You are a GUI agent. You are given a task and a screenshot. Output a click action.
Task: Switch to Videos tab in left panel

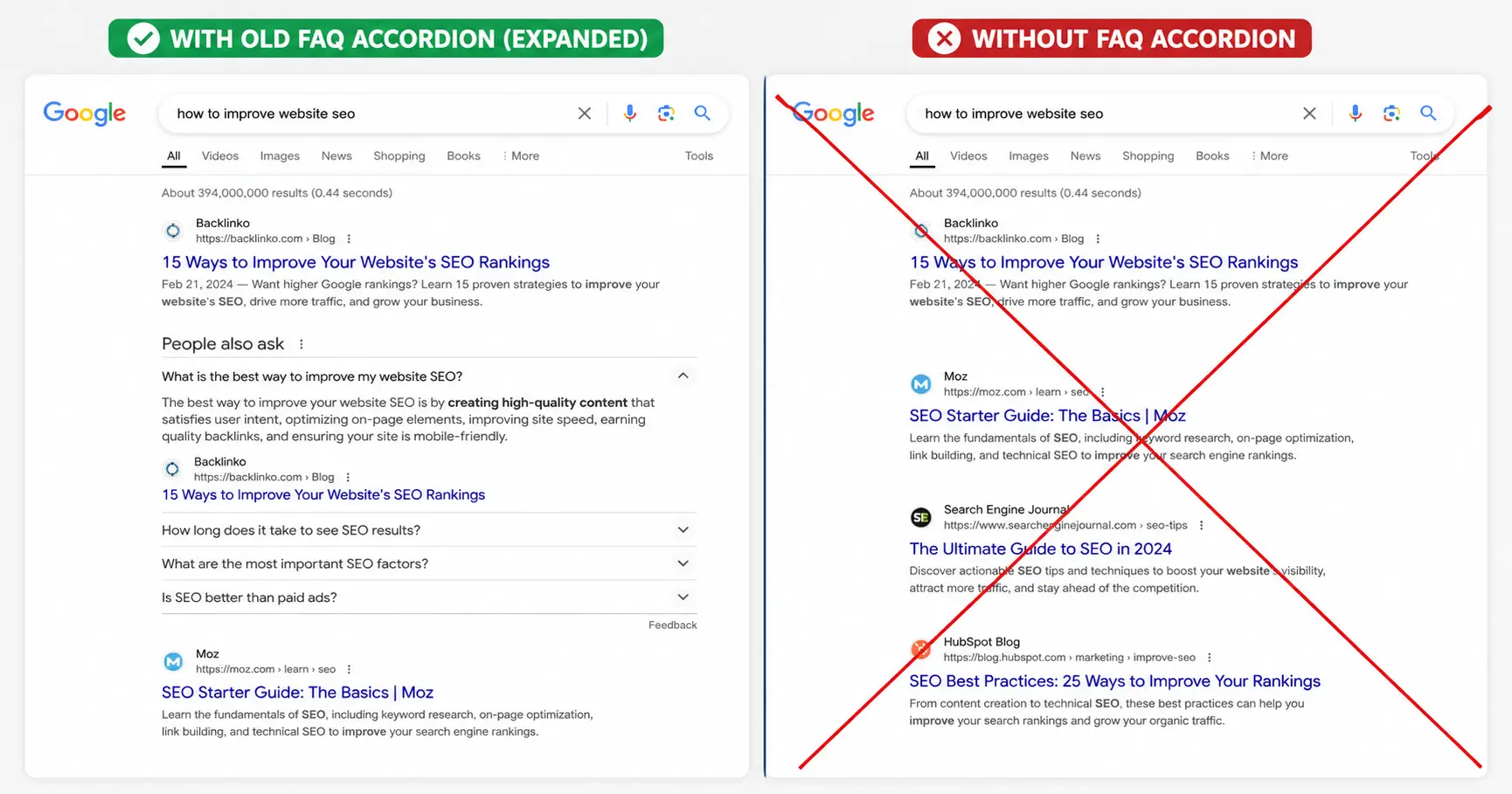coord(220,155)
